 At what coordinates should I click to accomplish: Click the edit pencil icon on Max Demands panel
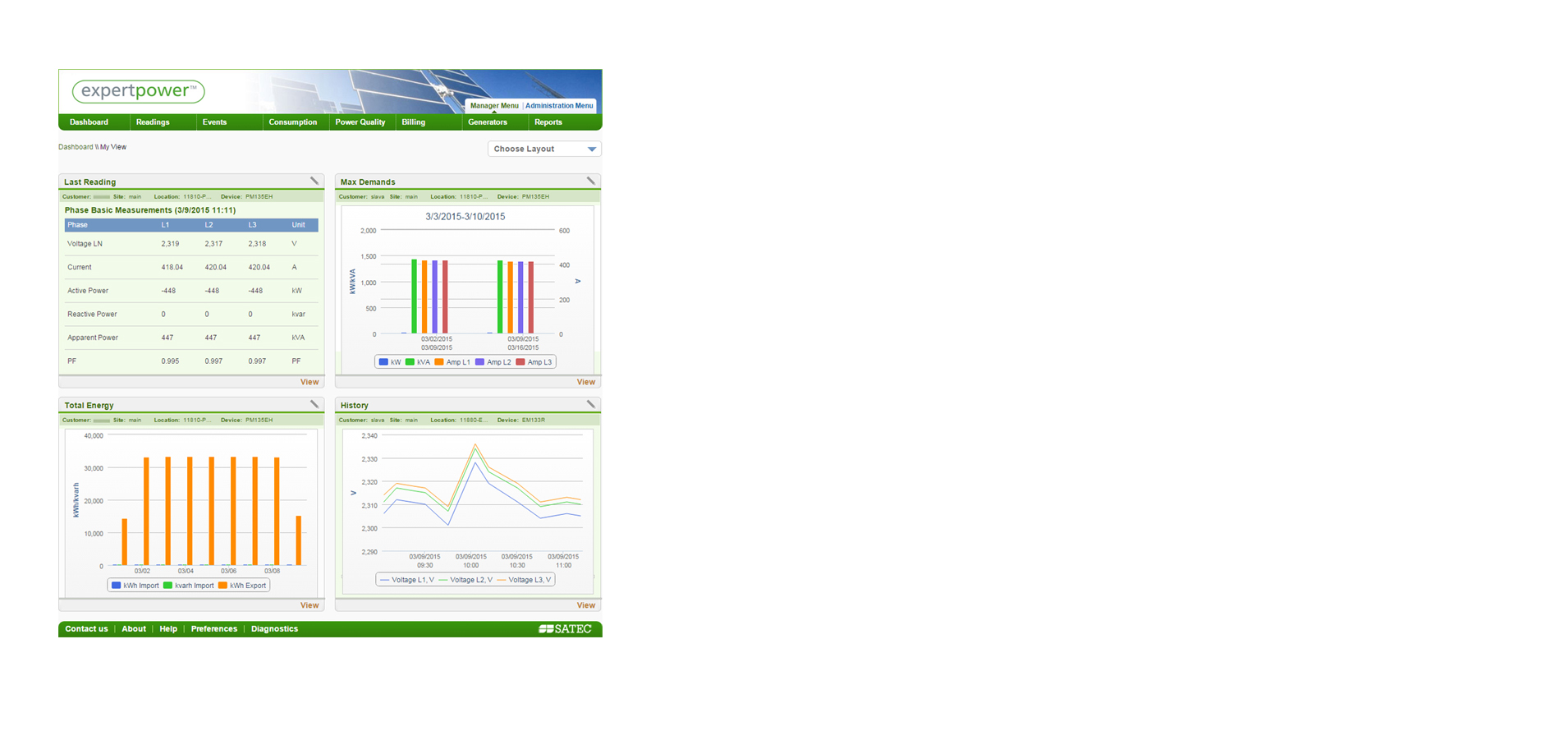591,181
